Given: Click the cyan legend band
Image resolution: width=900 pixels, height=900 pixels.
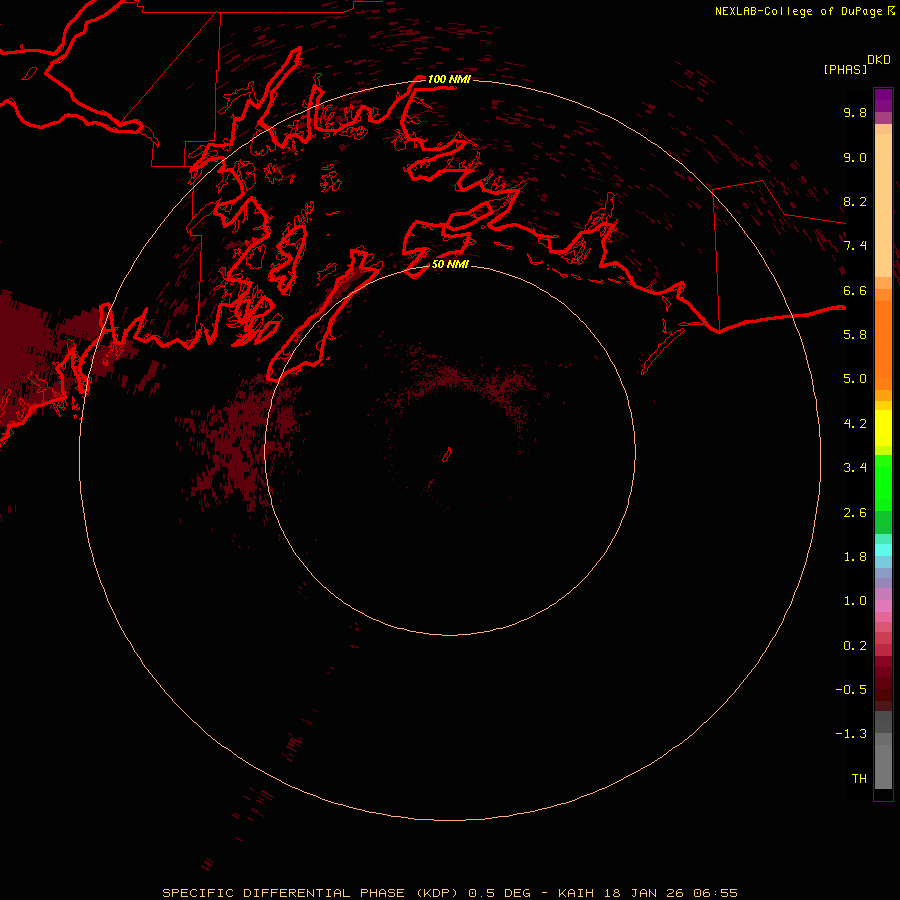Looking at the screenshot, I should (883, 550).
